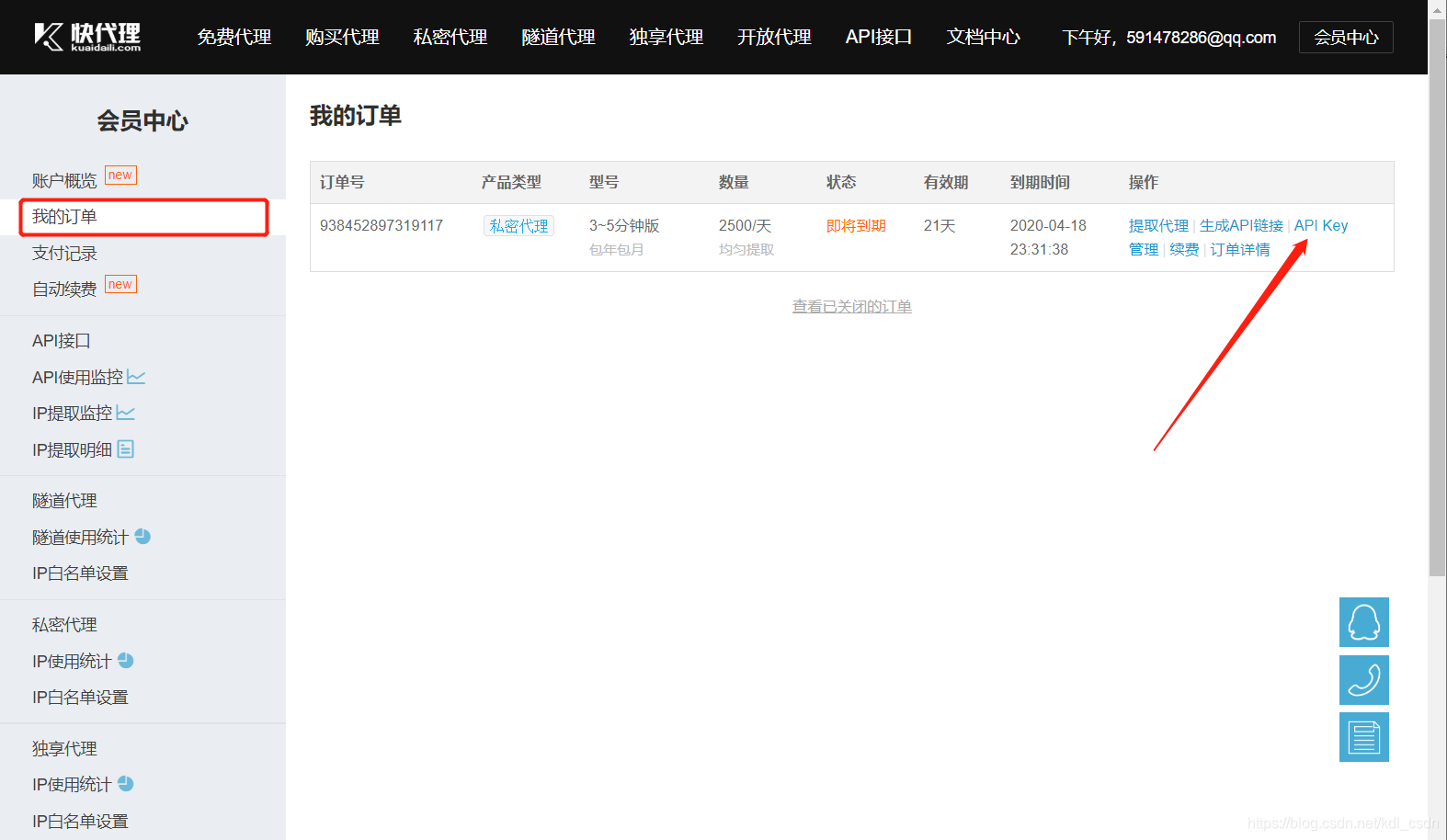This screenshot has height=840, width=1447.
Task: Open 开放代理 in top navigation
Action: coord(774,37)
